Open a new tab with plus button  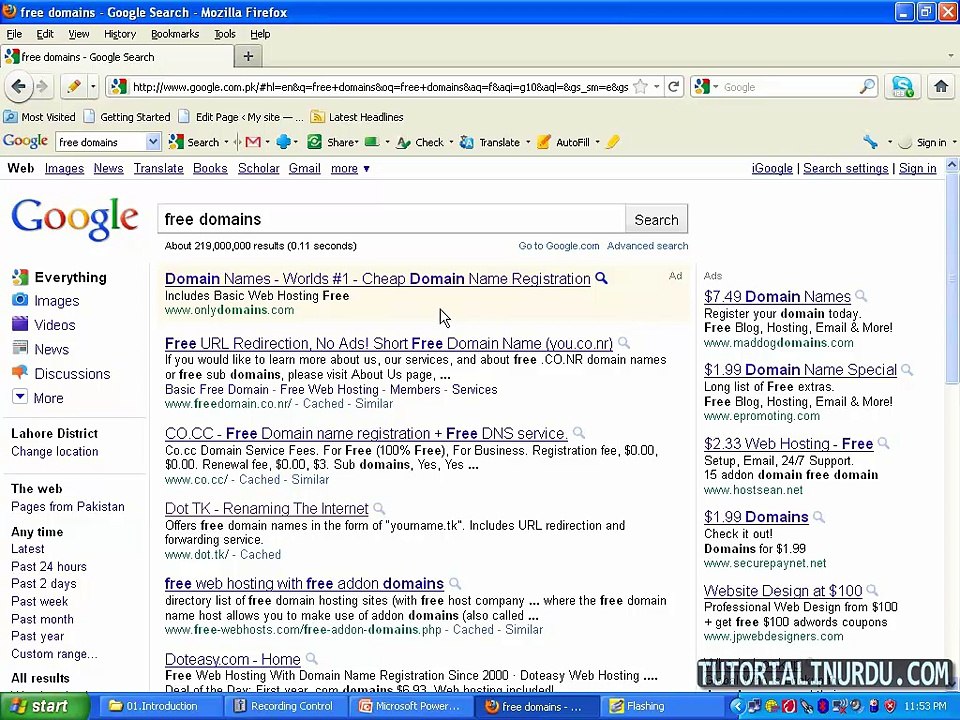[x=248, y=56]
